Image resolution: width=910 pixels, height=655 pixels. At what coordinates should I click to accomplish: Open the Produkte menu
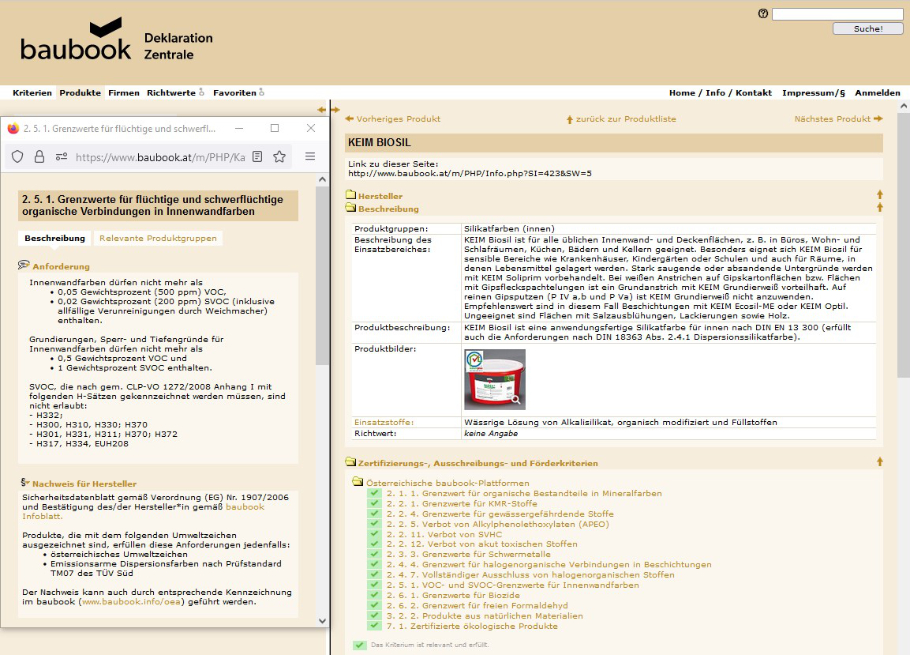[x=80, y=93]
